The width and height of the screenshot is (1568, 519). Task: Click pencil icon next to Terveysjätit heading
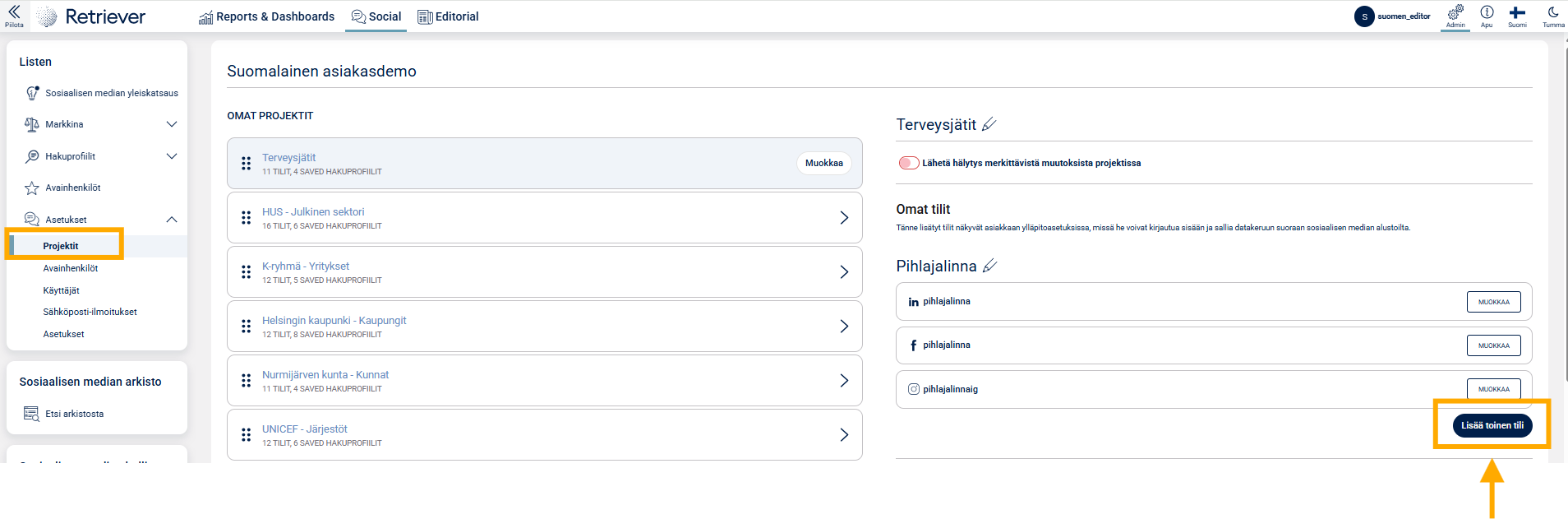[x=989, y=124]
